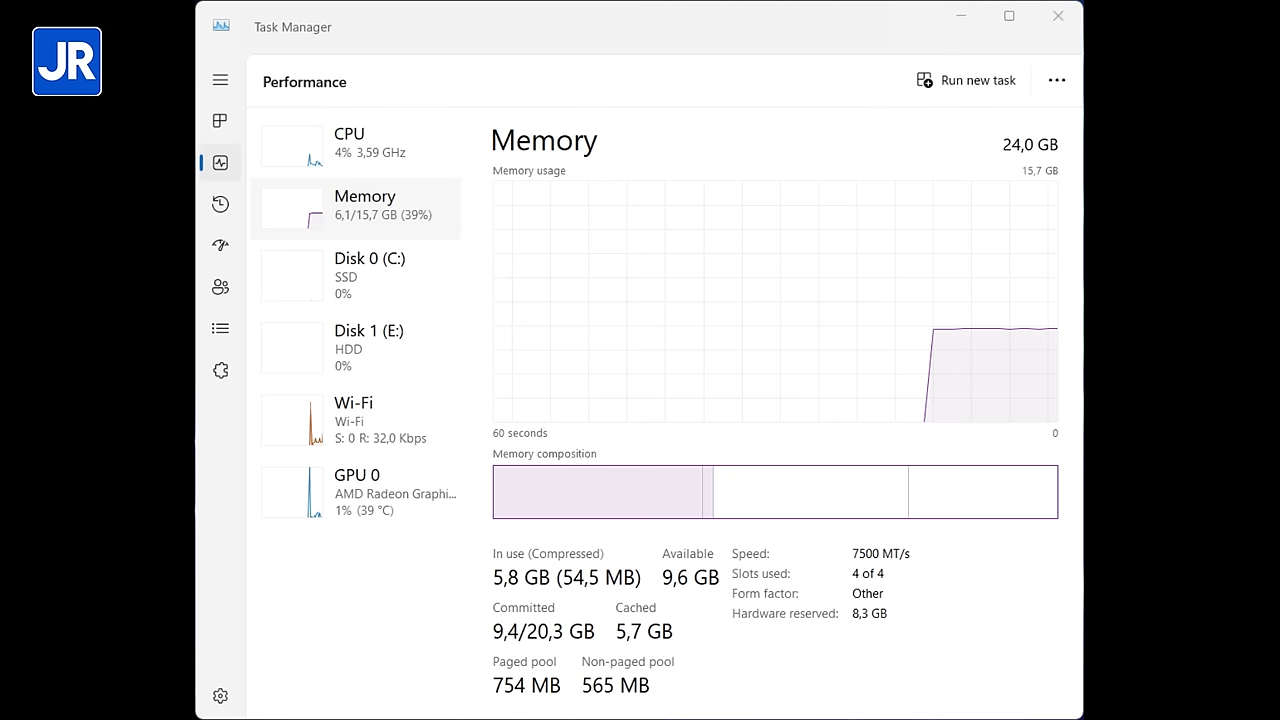
Task: Go to the Users page icon
Action: [220, 287]
